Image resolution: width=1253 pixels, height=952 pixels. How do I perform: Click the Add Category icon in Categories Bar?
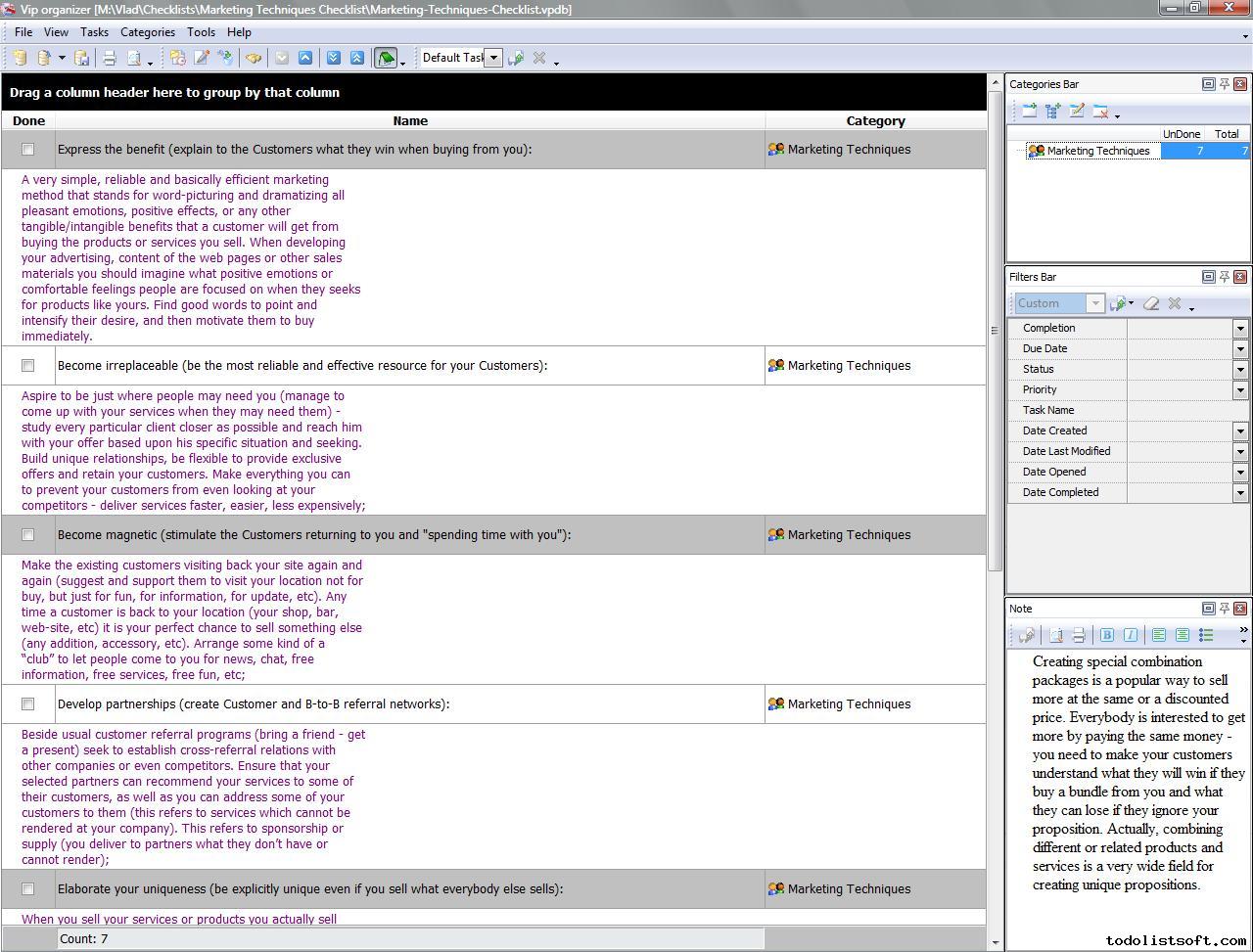(1029, 112)
